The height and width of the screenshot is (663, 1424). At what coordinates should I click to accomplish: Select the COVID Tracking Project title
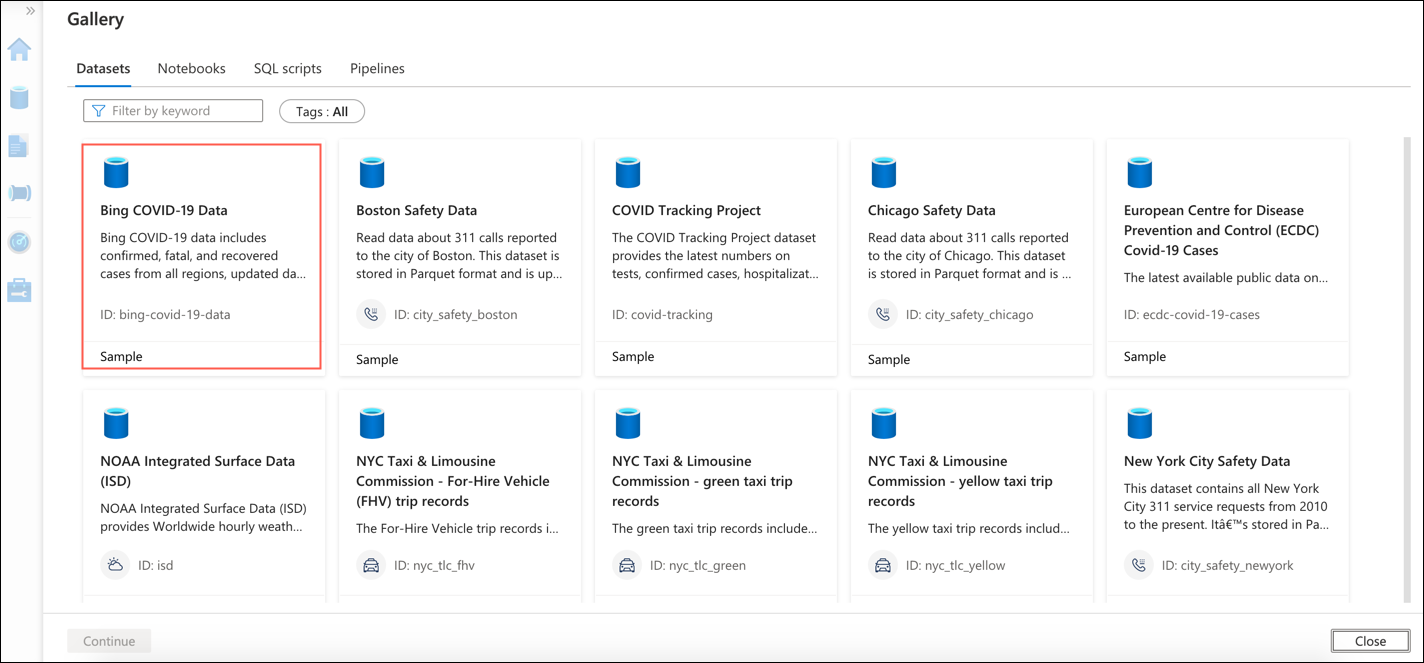pos(687,211)
